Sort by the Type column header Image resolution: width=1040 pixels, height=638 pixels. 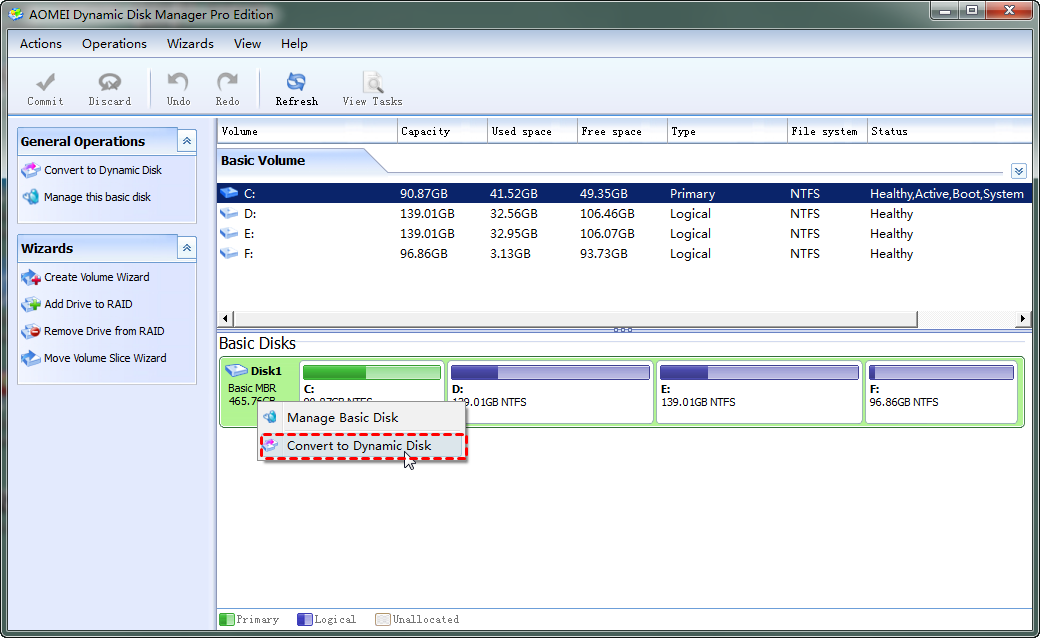pyautogui.click(x=727, y=131)
